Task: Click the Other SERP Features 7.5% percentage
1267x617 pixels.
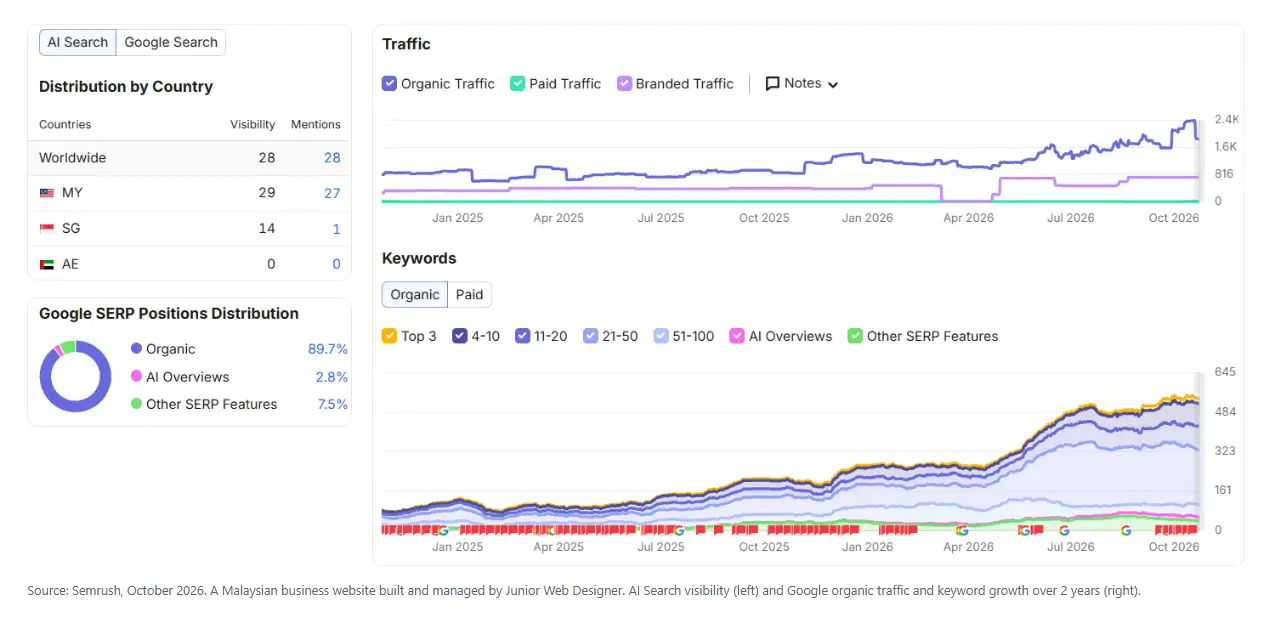Action: 332,404
